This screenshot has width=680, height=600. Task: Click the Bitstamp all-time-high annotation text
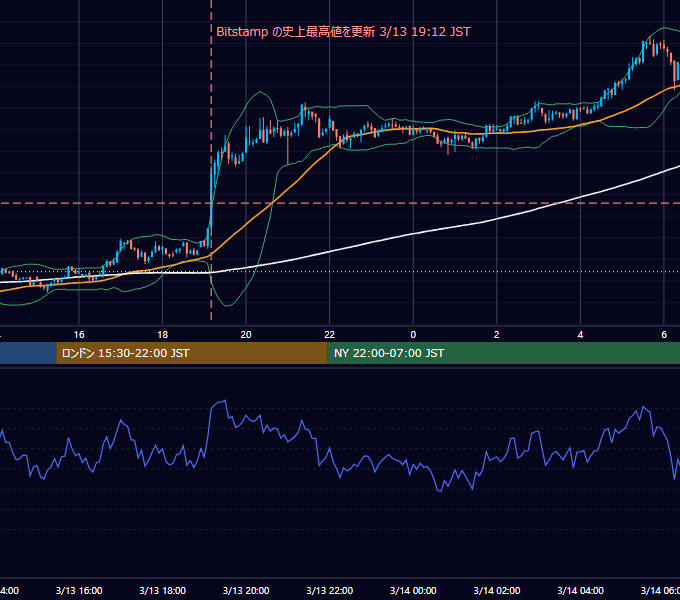[x=343, y=32]
